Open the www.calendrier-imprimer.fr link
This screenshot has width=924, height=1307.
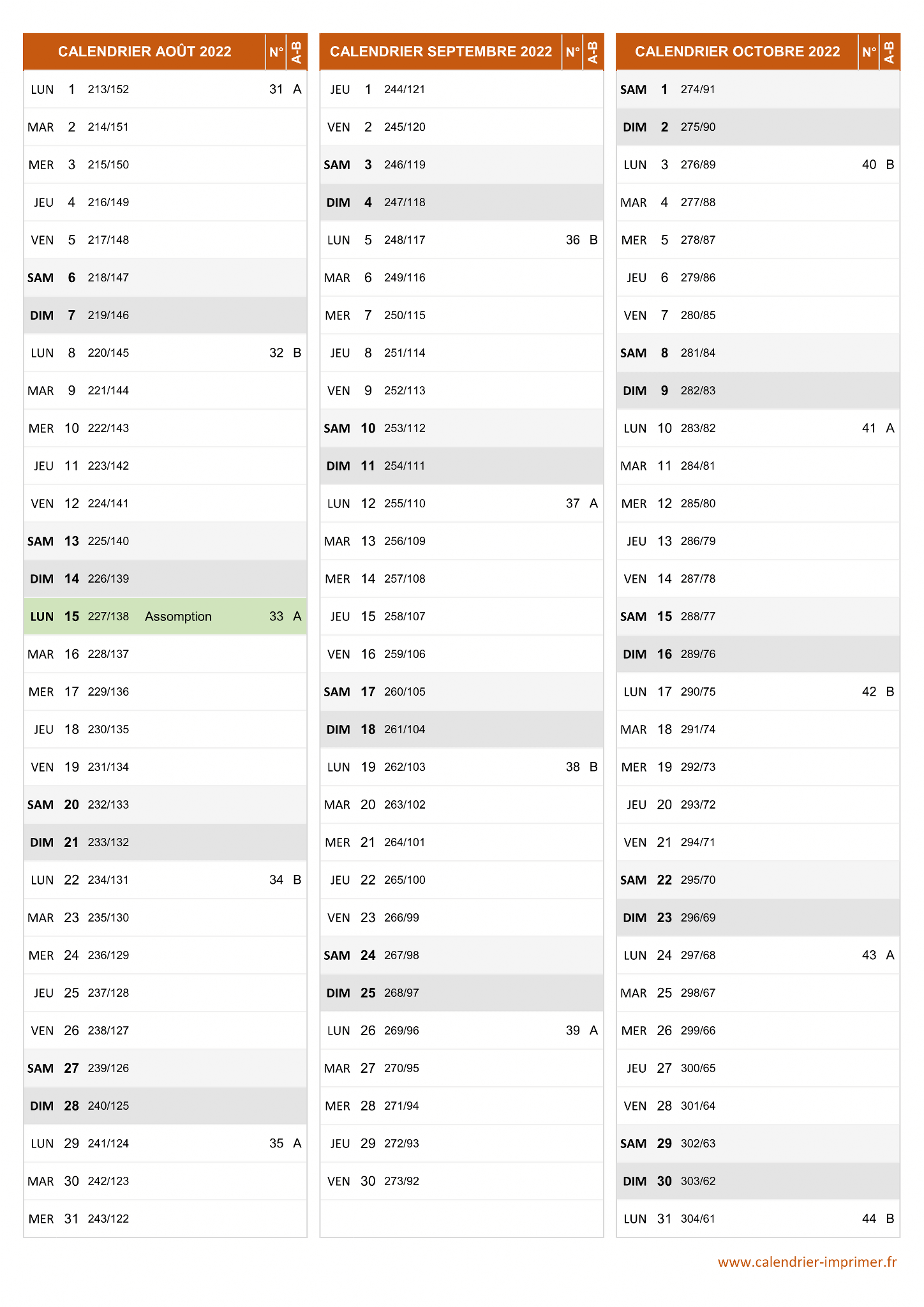[807, 1262]
